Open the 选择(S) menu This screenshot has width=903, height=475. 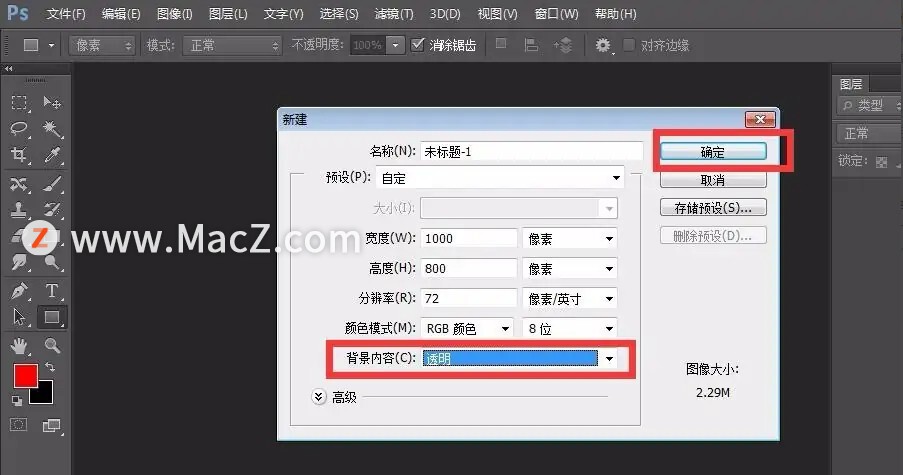(339, 14)
